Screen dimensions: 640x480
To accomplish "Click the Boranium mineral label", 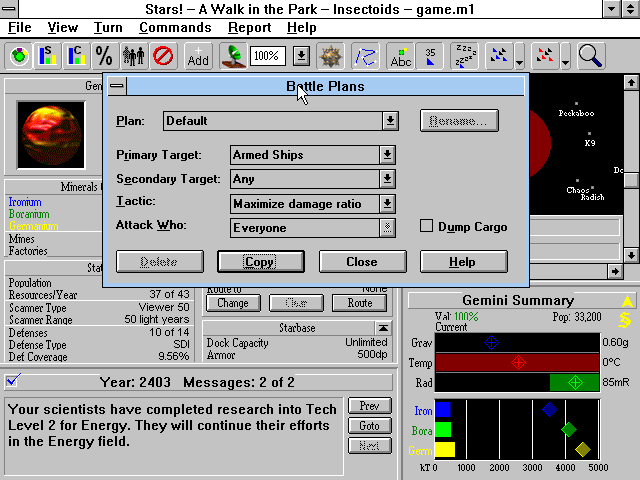I will click(29, 214).
